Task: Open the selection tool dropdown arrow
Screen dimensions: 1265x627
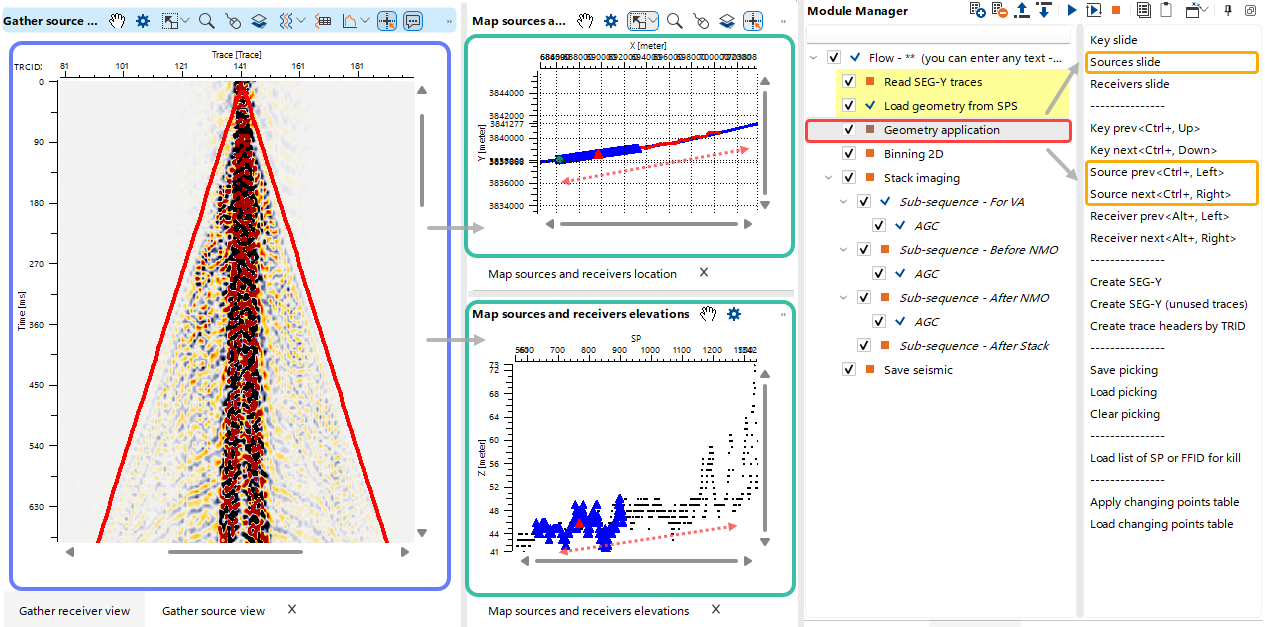Action: (x=187, y=20)
